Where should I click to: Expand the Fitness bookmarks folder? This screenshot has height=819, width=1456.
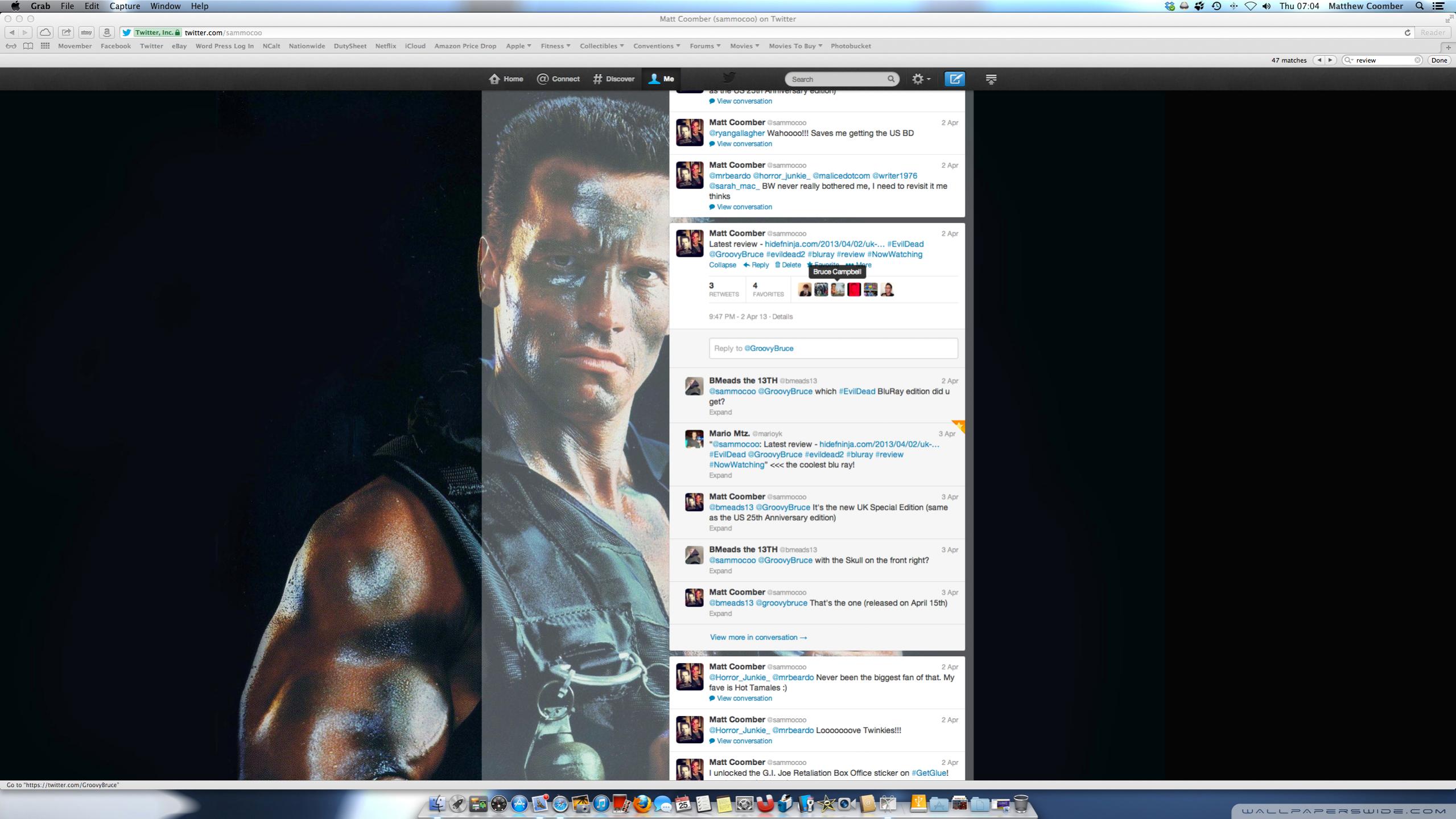[x=555, y=46]
